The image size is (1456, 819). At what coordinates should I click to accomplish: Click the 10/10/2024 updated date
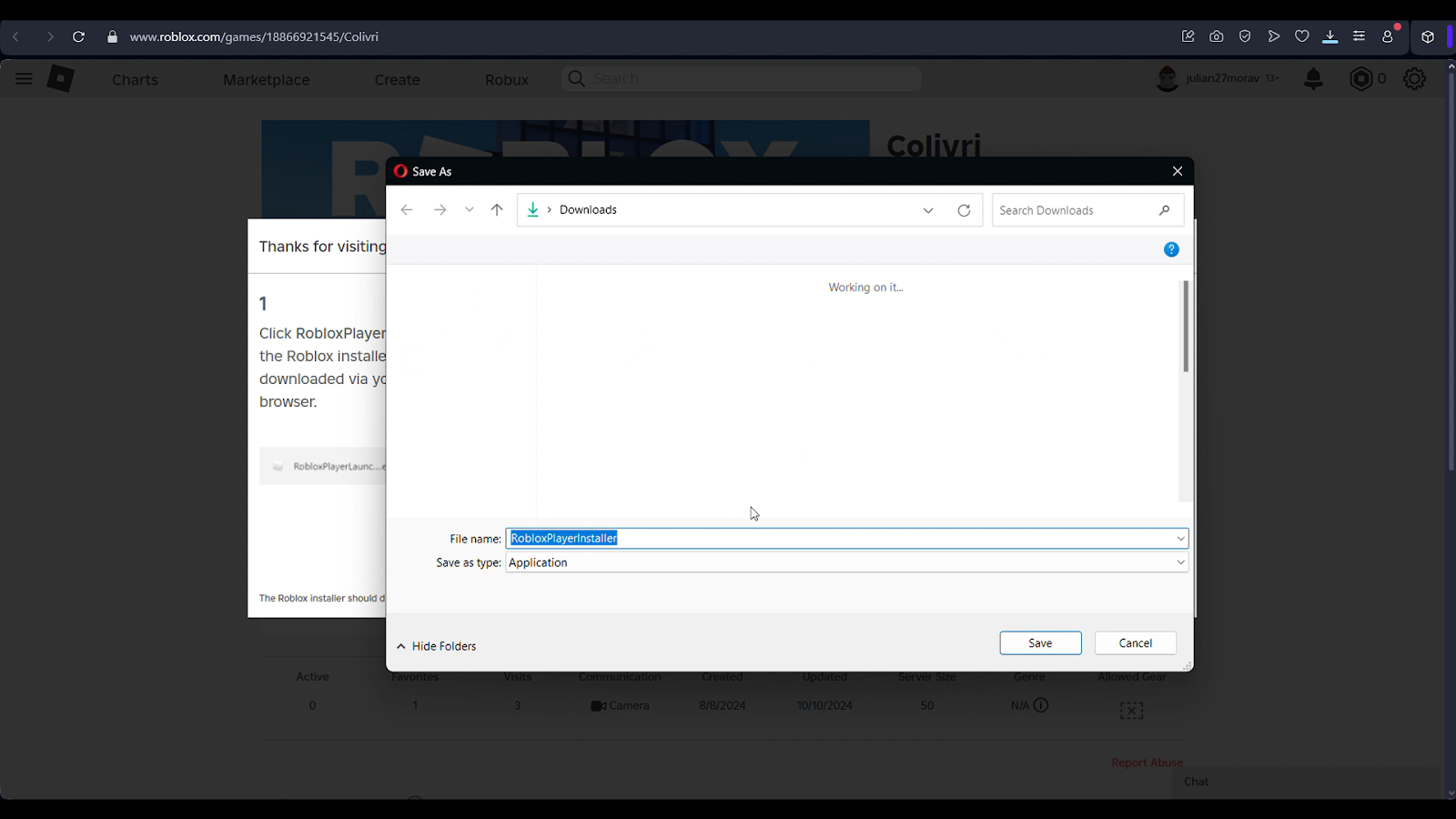(824, 705)
